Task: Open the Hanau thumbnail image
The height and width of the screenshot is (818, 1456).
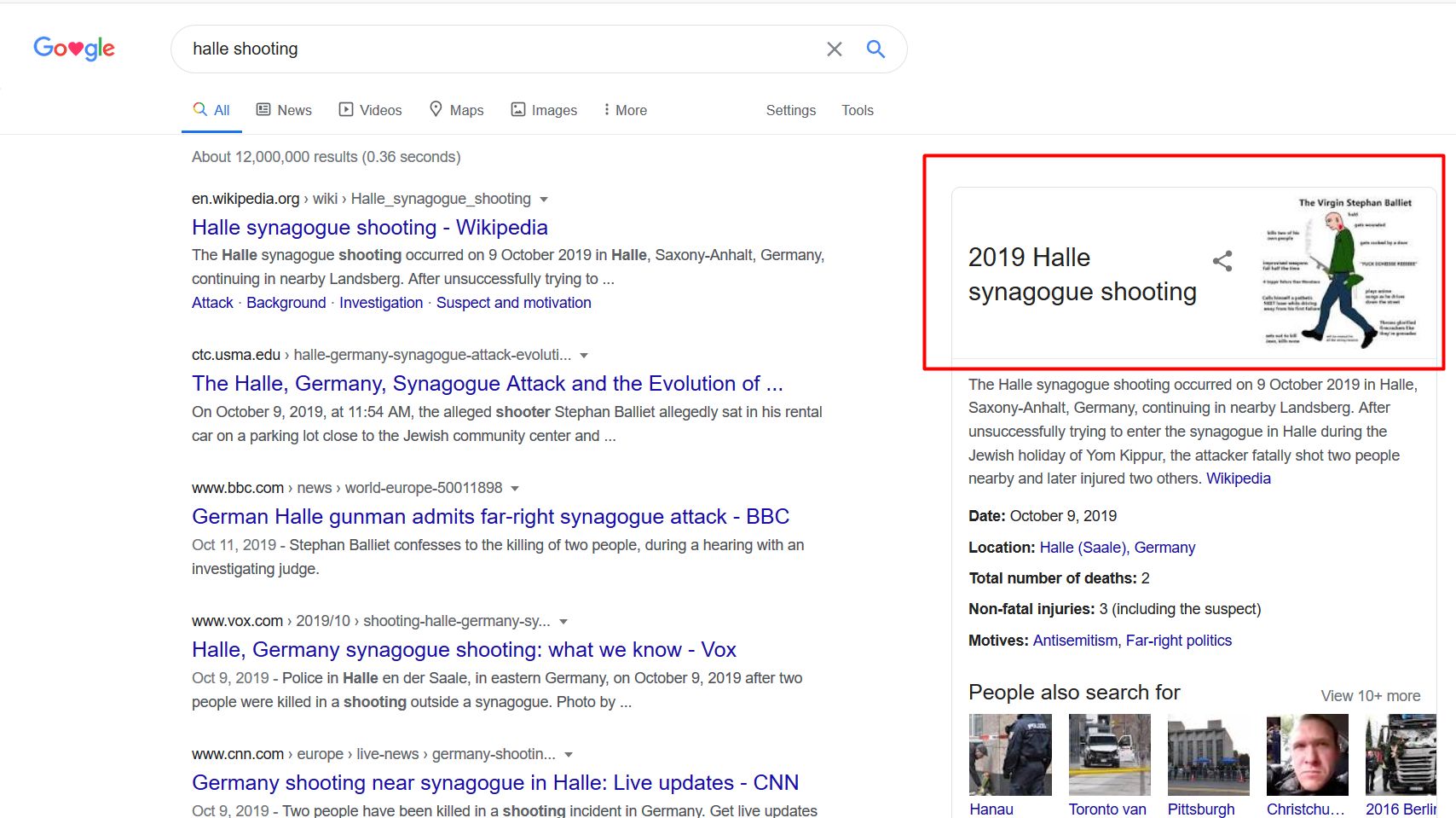Action: 1009,754
